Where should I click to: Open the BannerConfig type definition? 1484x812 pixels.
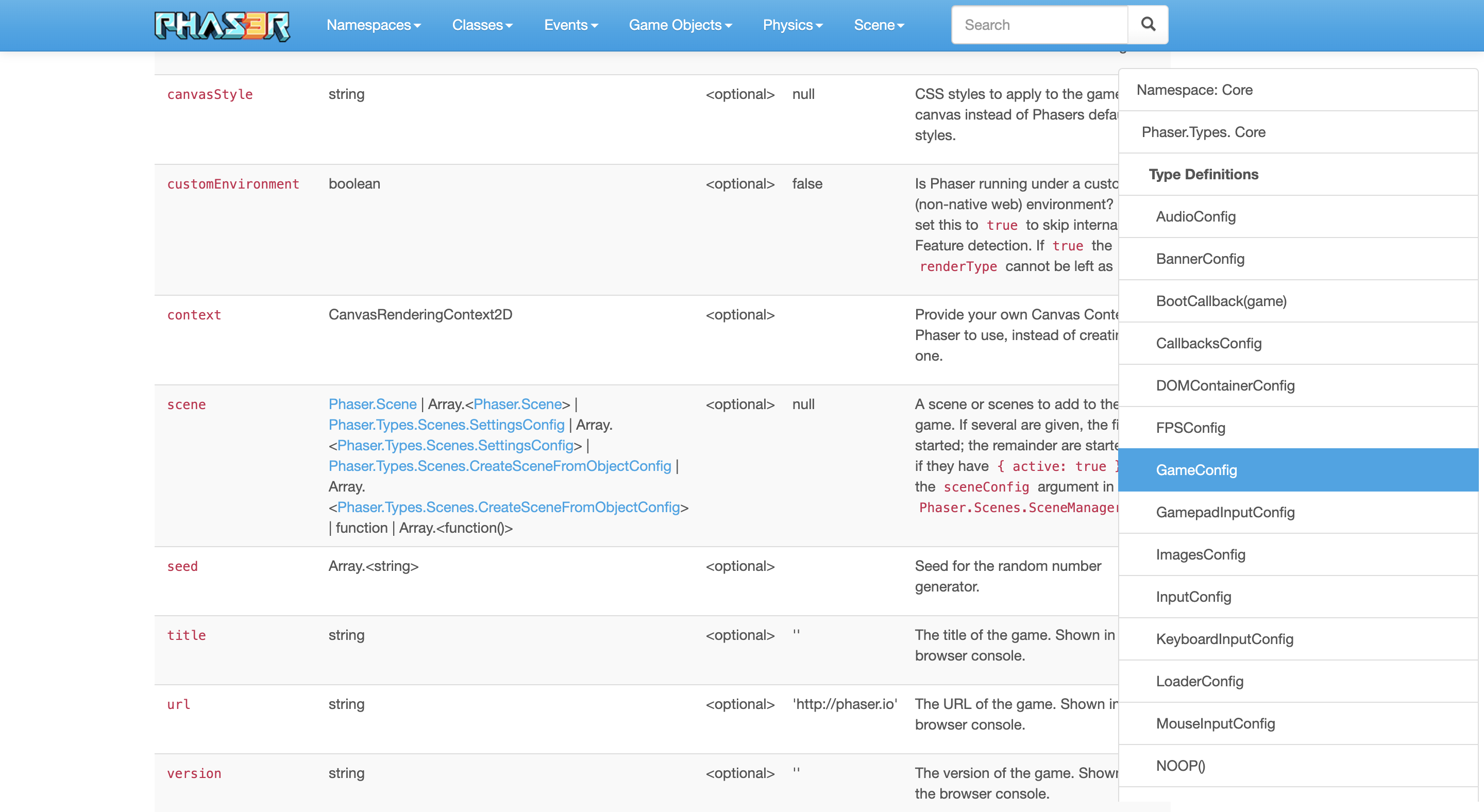[x=1201, y=259]
